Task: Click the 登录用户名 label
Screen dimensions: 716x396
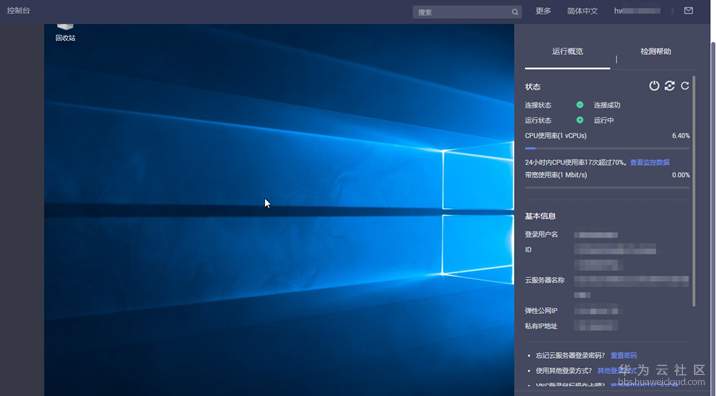Action: (541, 234)
